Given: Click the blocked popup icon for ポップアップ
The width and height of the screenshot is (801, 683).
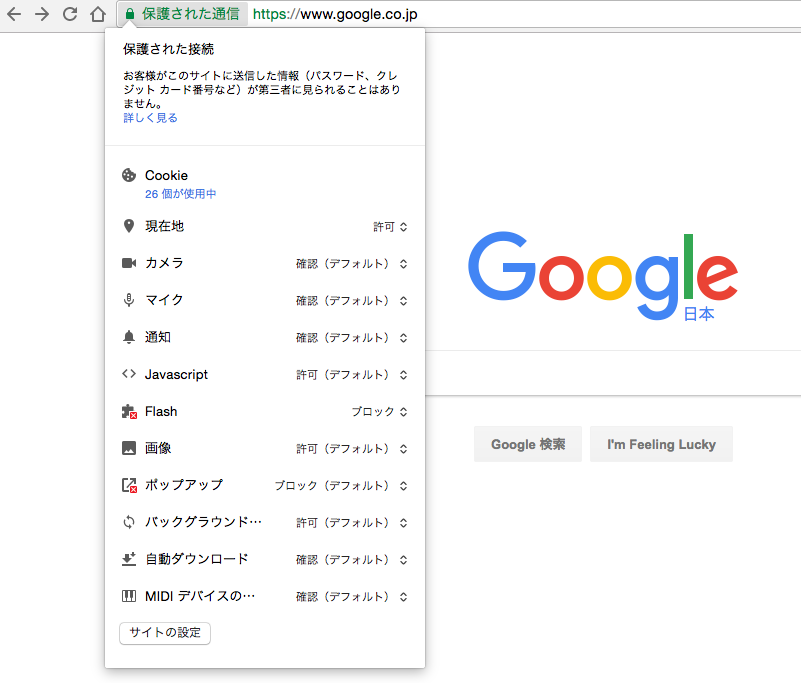Looking at the screenshot, I should click(x=129, y=485).
